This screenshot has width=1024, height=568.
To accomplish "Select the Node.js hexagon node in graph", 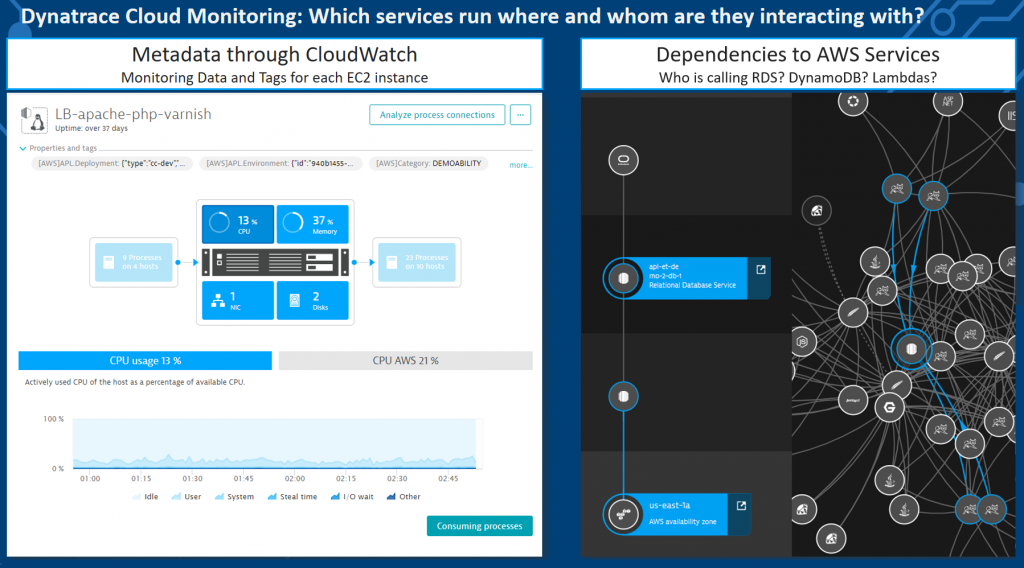I will (803, 341).
